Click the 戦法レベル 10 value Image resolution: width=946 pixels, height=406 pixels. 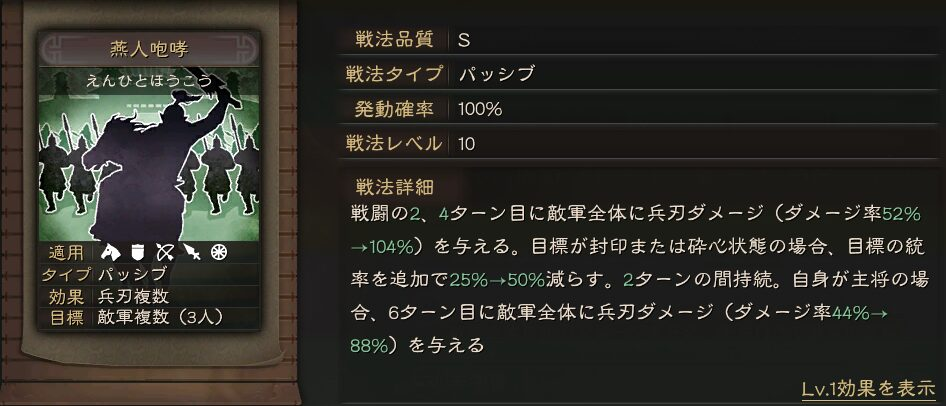(x=466, y=143)
